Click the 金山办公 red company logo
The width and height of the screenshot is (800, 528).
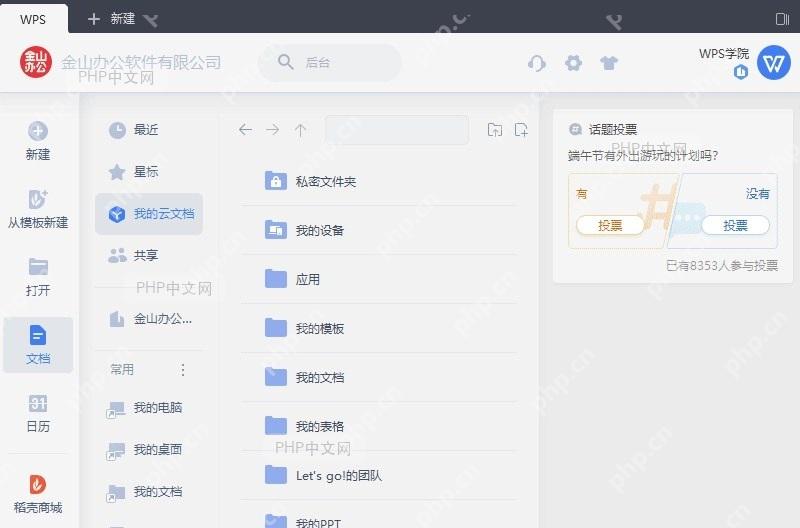click(x=36, y=62)
